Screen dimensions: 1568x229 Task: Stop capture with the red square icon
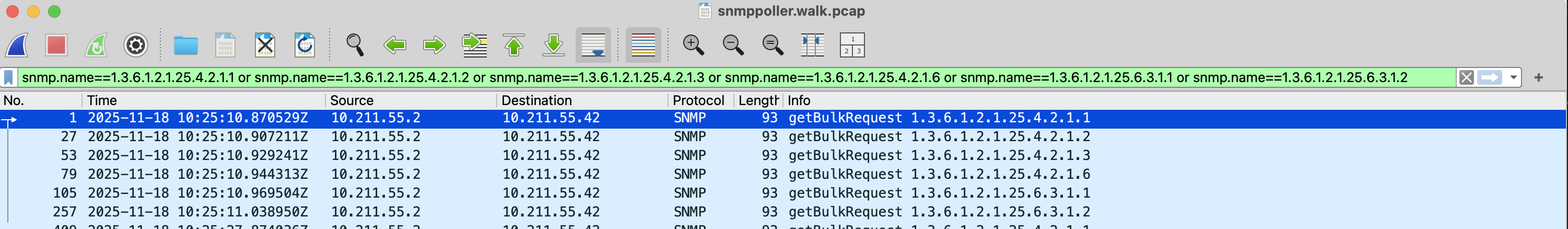point(56,45)
